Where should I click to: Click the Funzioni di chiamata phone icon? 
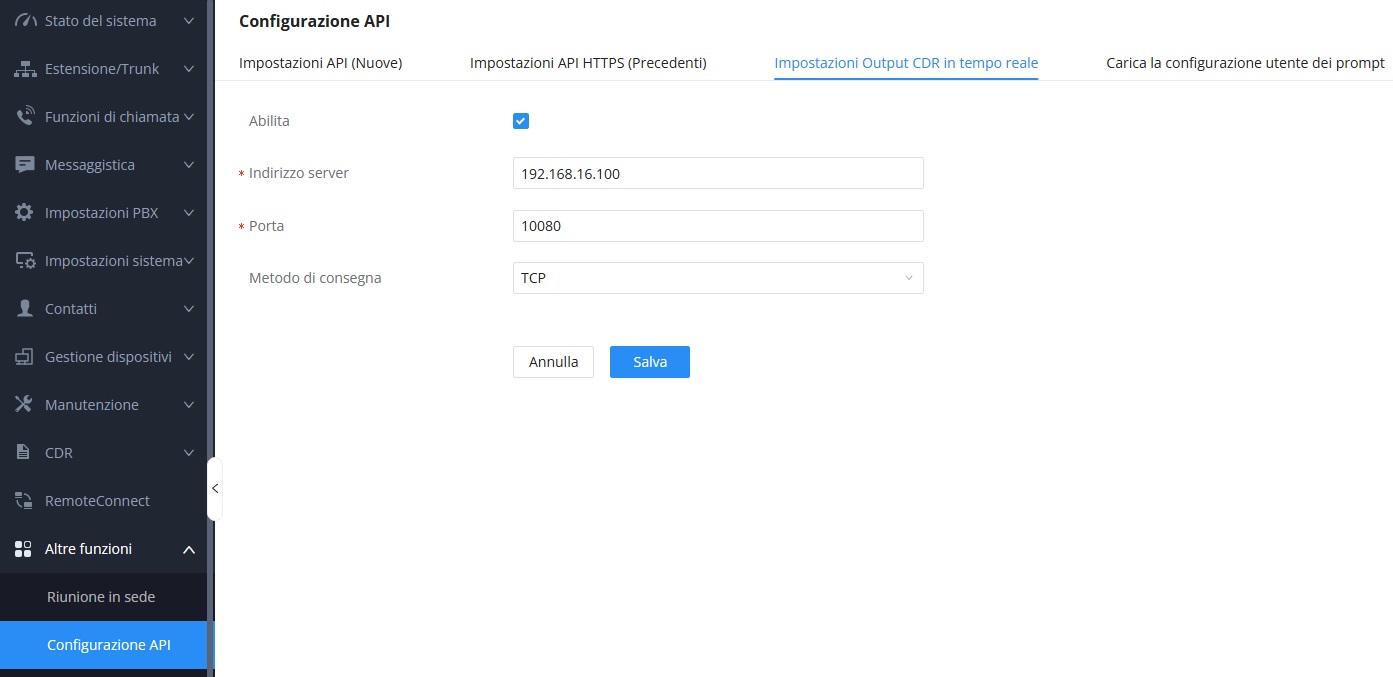click(x=25, y=117)
